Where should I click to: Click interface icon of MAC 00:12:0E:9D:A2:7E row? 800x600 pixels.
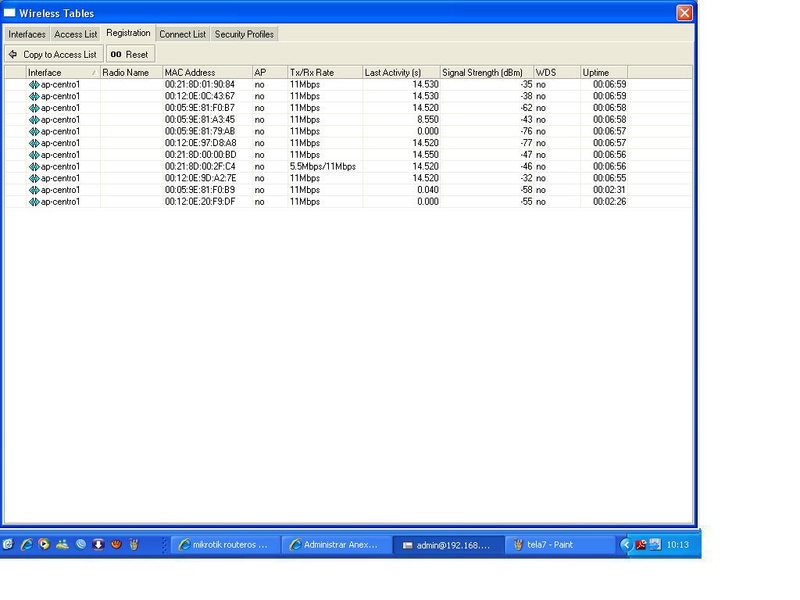34,179
